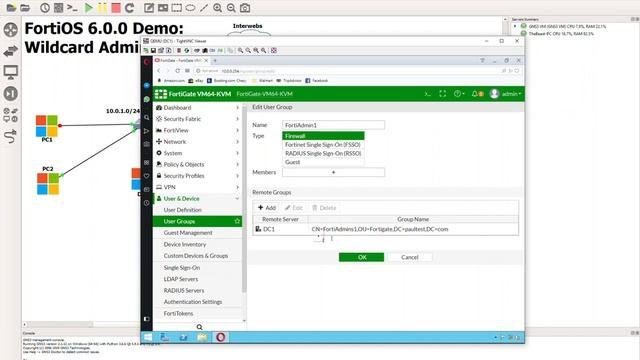Screen dimensions: 640x360
Task: Zoom out on GNS3 topology canvas
Action: [x=231, y=8]
